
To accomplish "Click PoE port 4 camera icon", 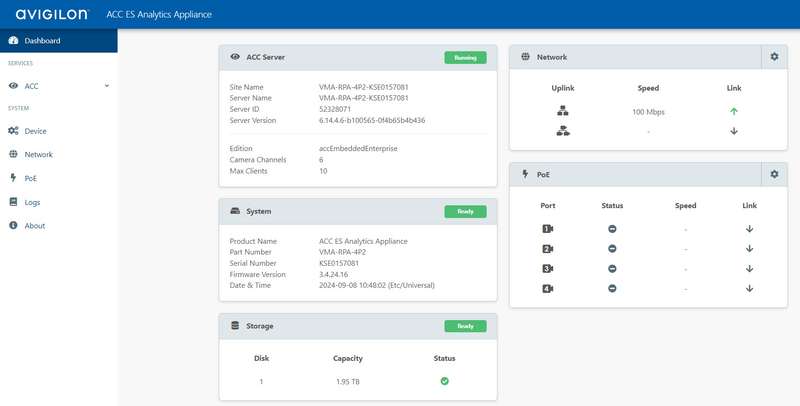I will point(547,289).
